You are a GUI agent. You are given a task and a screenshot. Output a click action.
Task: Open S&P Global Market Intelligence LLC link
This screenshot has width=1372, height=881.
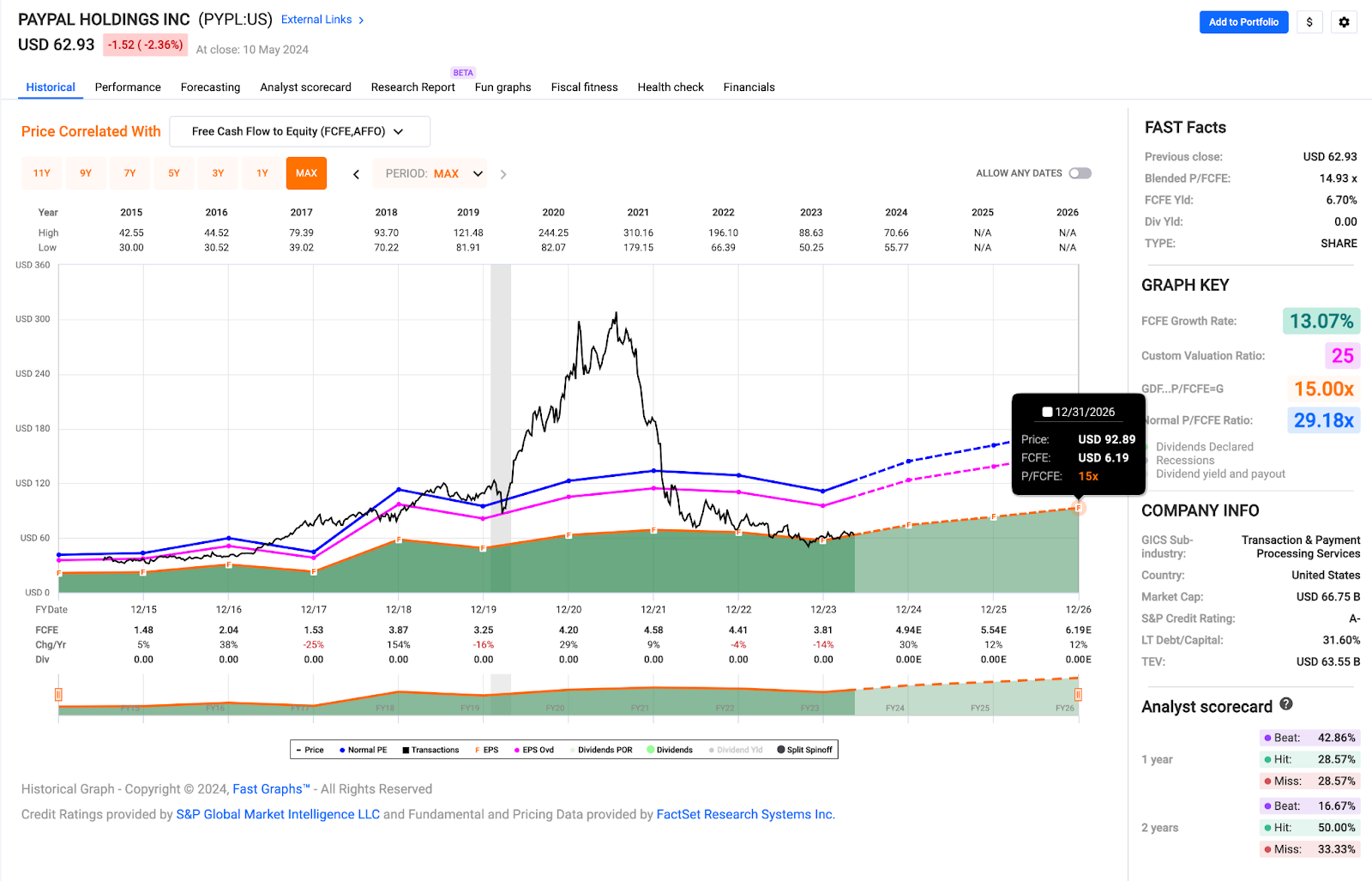(278, 814)
